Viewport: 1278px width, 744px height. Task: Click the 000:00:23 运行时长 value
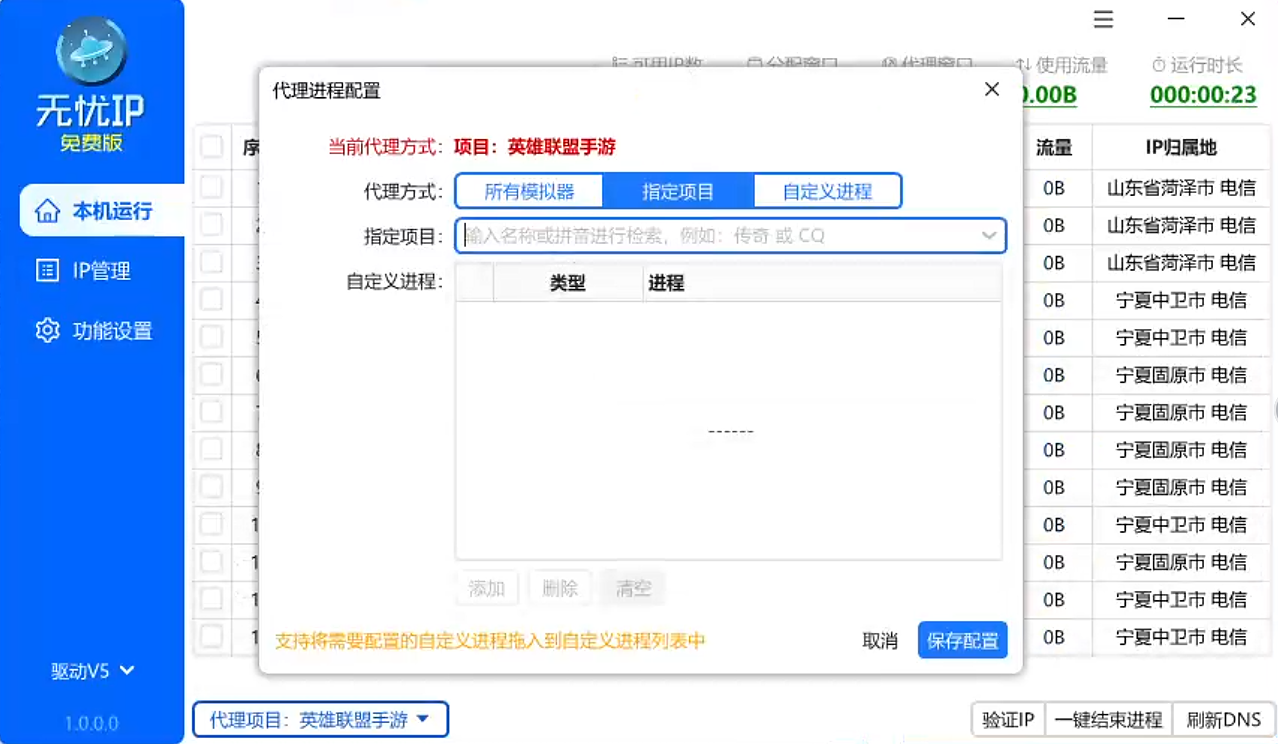pyautogui.click(x=1202, y=95)
